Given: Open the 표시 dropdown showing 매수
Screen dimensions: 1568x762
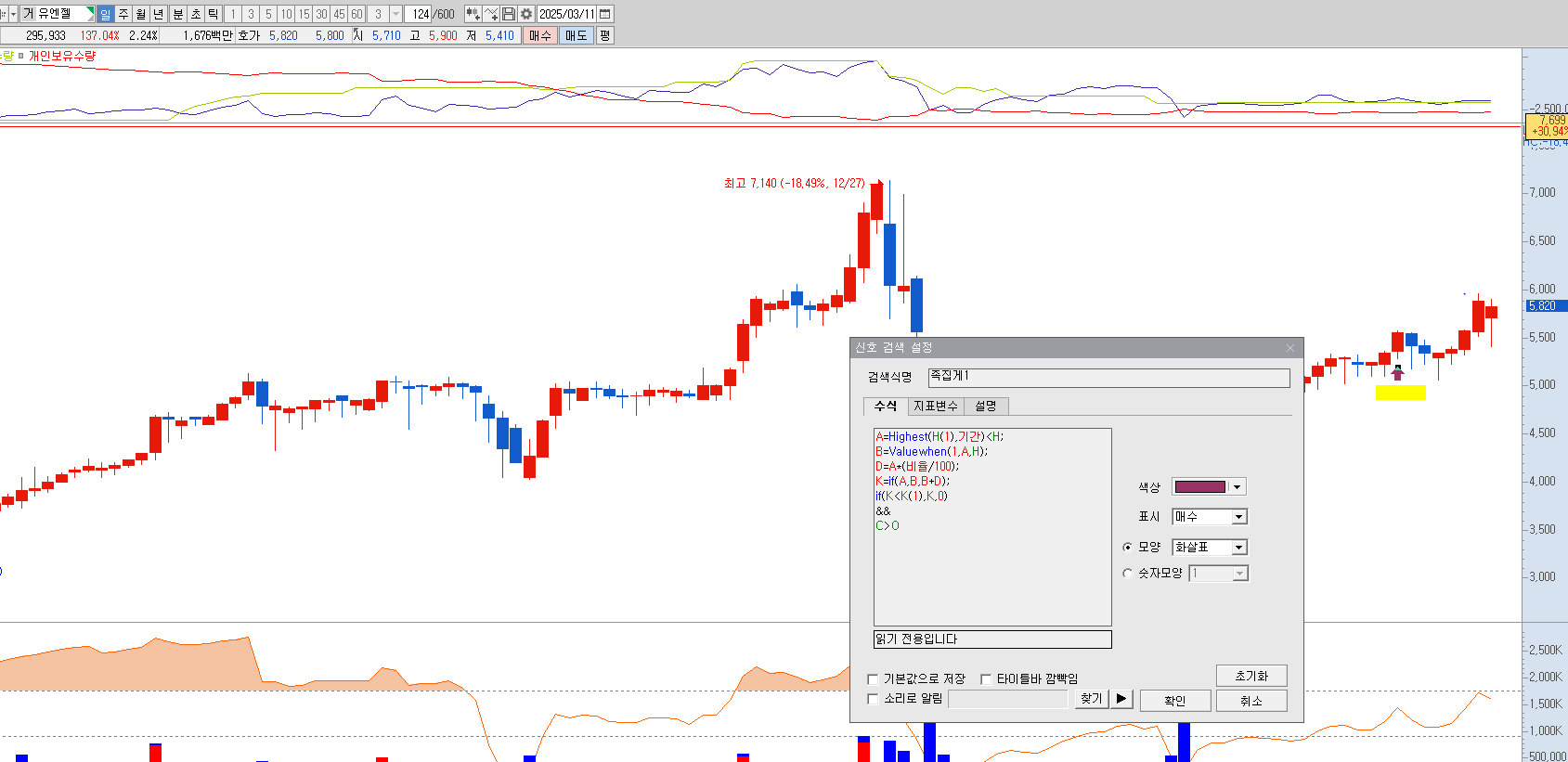Looking at the screenshot, I should (x=1238, y=517).
